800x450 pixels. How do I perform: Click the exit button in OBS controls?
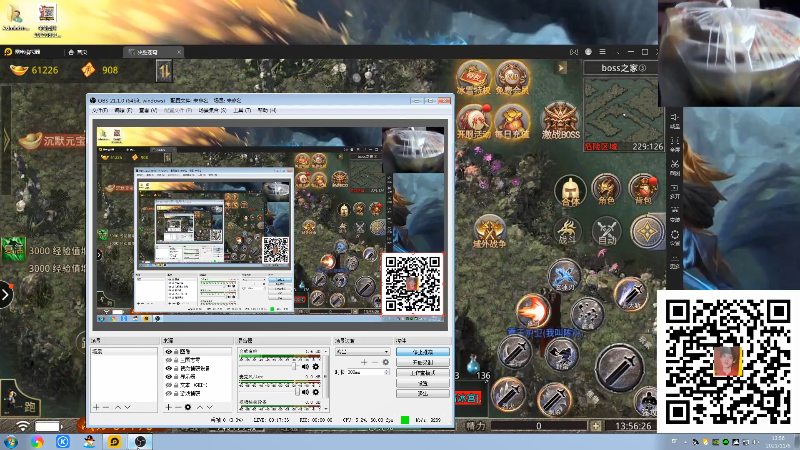coord(423,393)
